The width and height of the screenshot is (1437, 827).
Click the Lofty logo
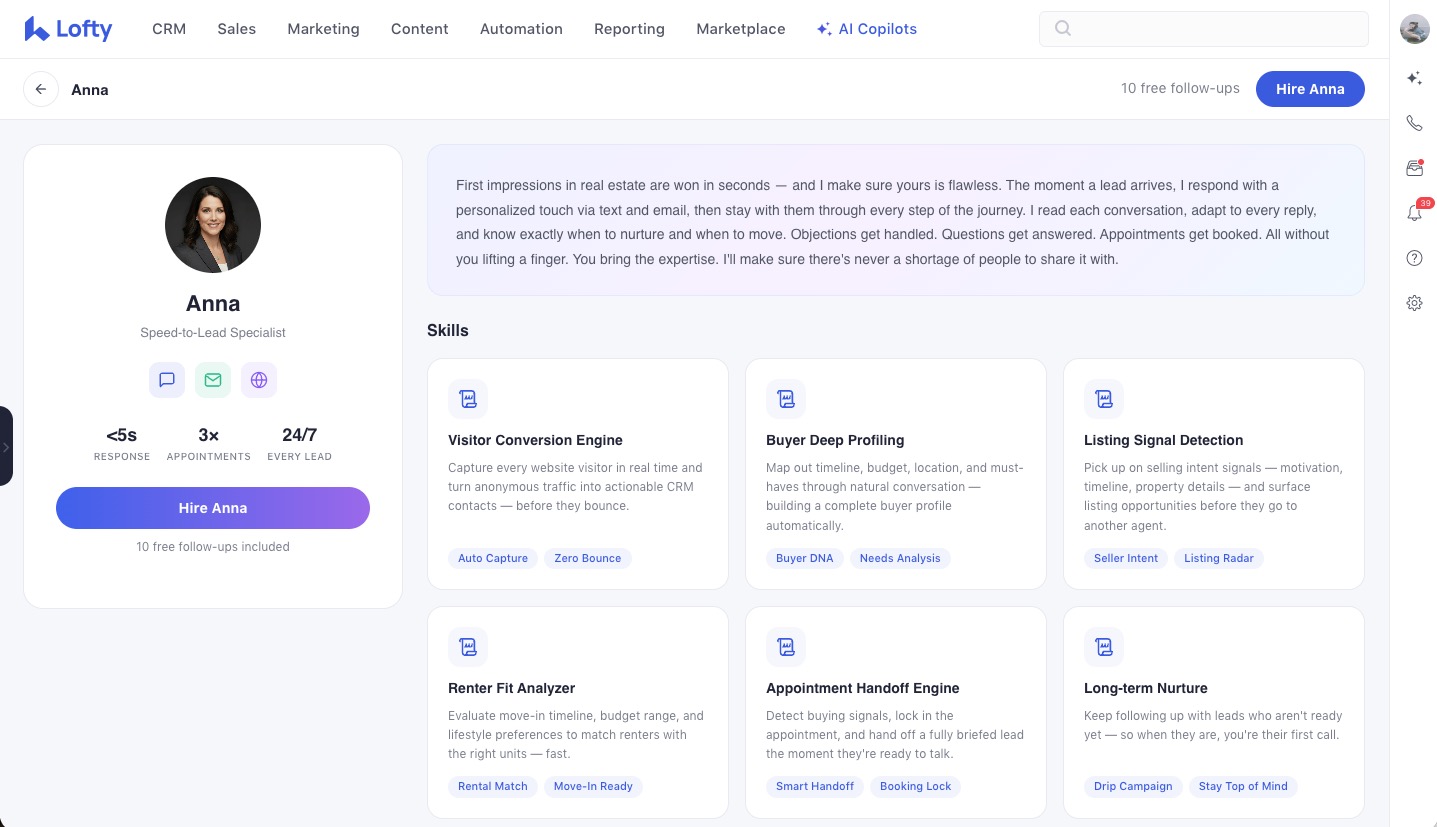[68, 29]
